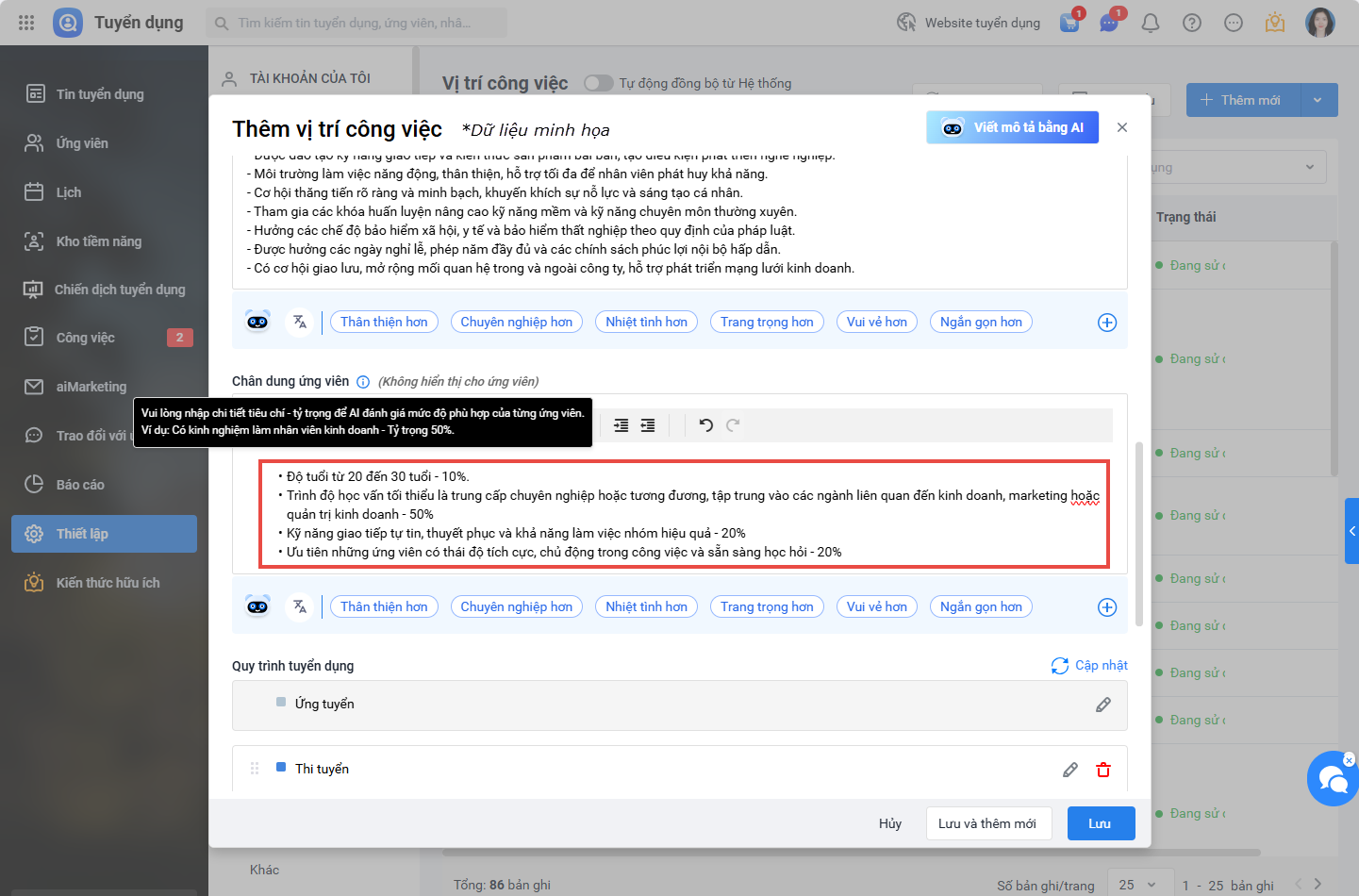This screenshot has width=1359, height=896.
Task: Add more tone options for job description
Action: 1107,323
